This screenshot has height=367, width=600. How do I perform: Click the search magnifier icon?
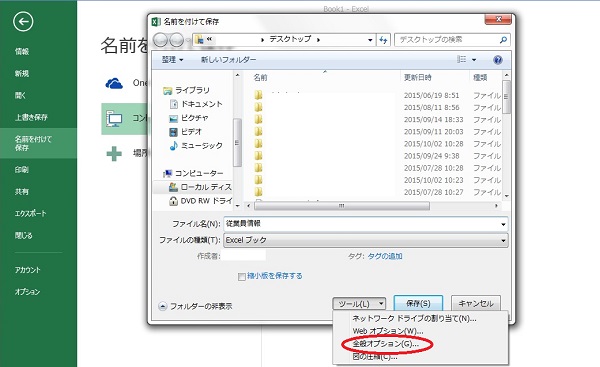coord(503,39)
